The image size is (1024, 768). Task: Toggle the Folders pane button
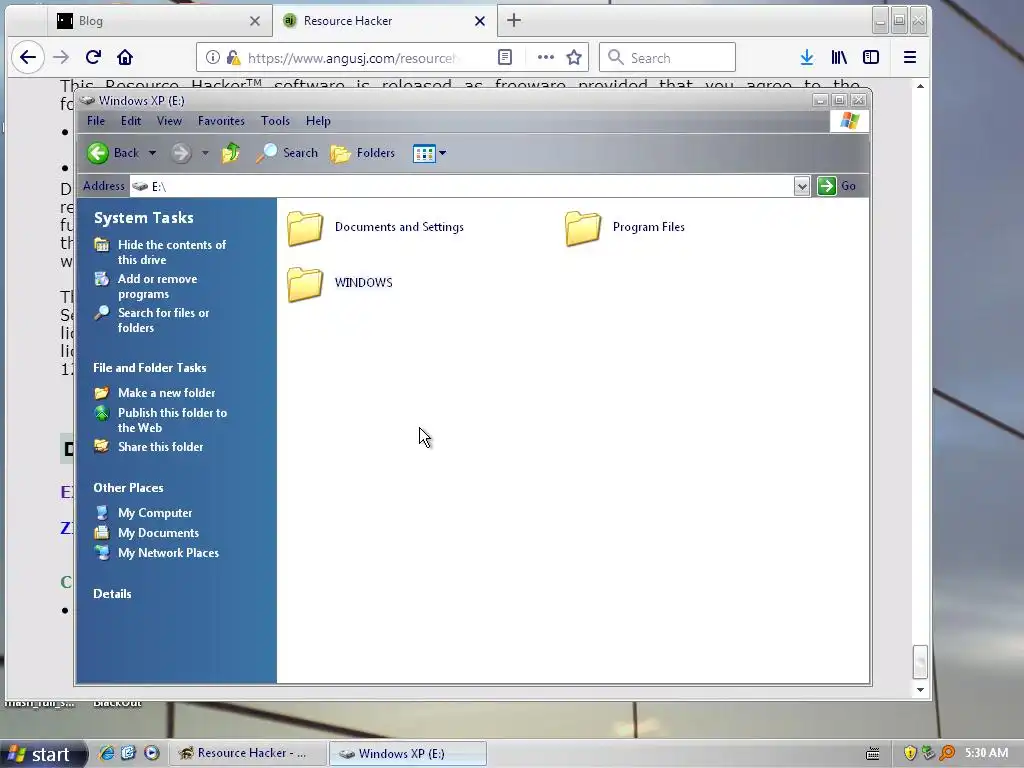[x=363, y=153]
